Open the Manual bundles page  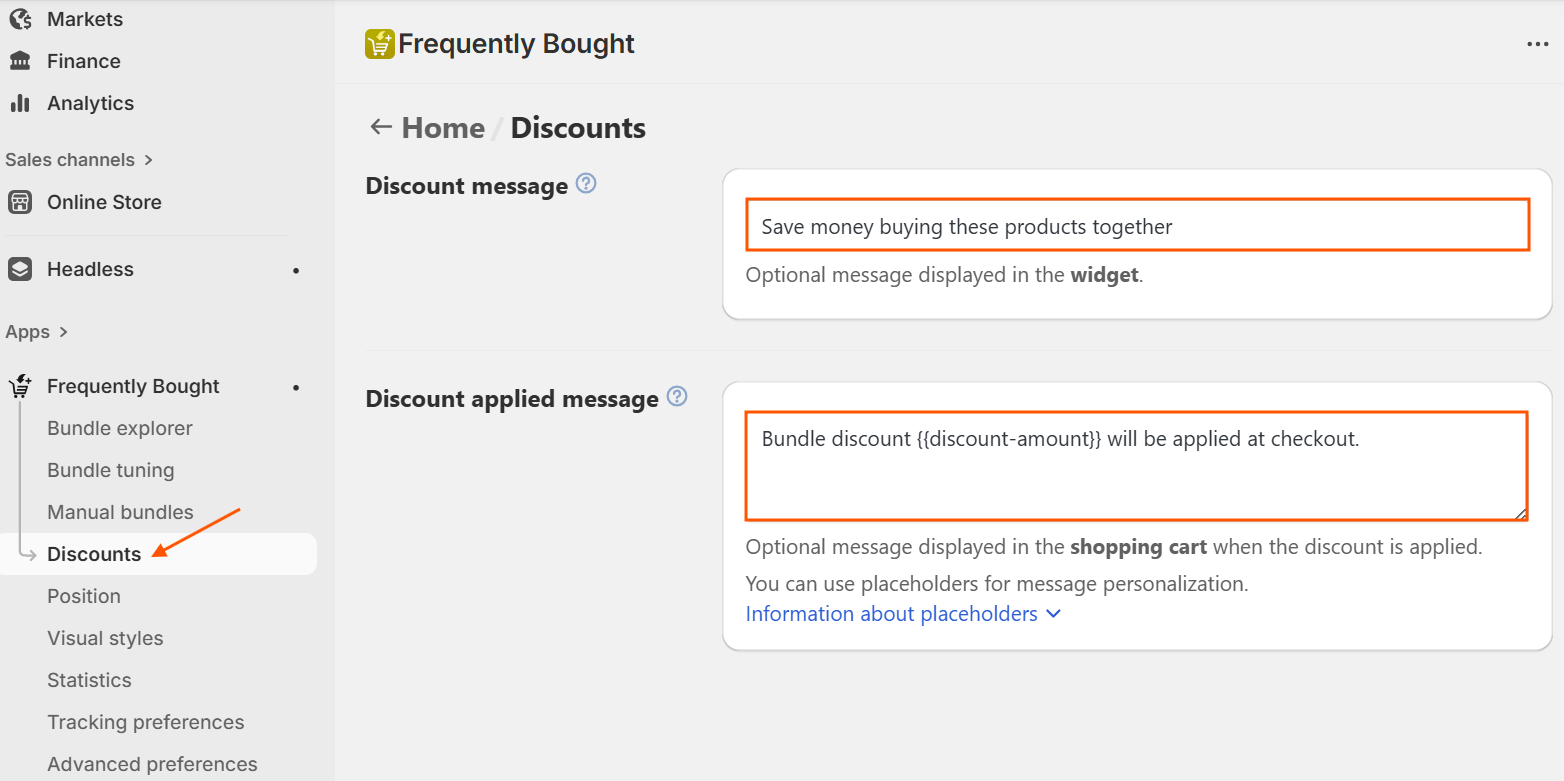point(120,512)
